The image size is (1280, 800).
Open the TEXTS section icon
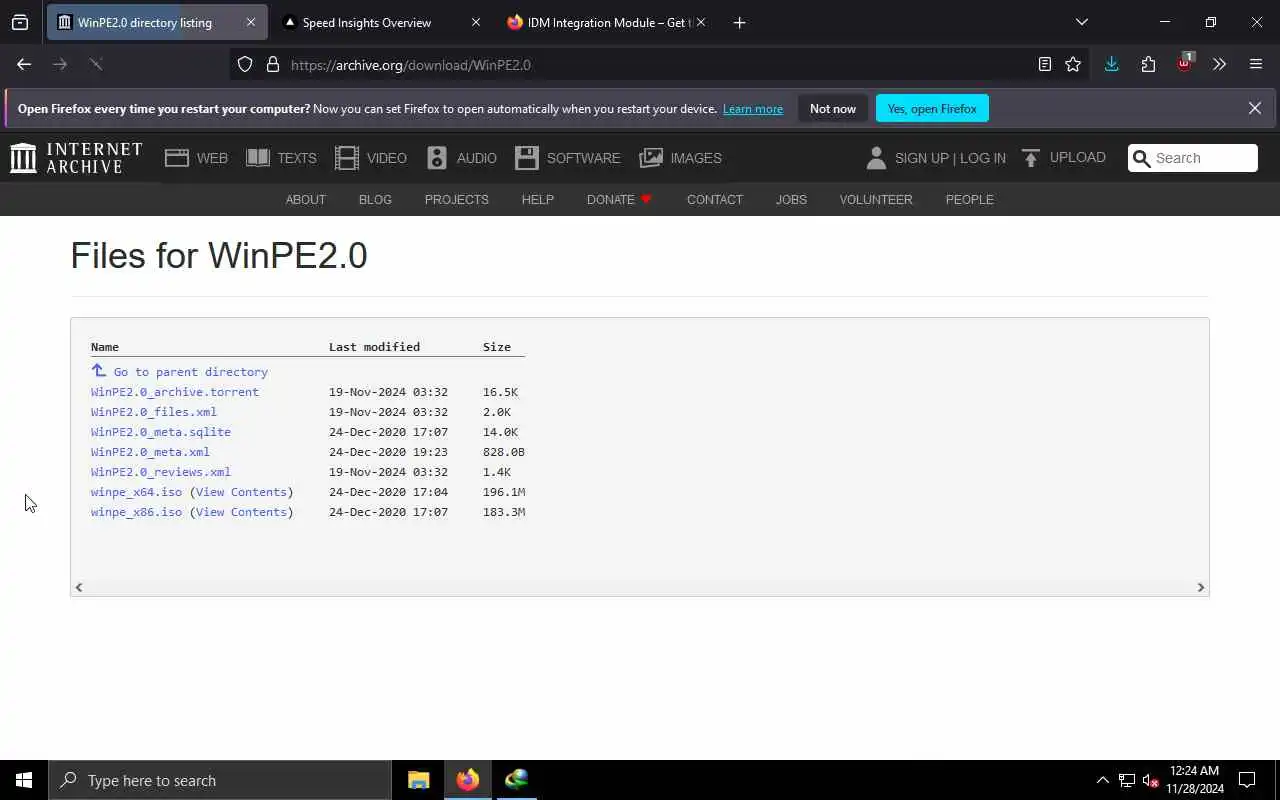(x=258, y=158)
